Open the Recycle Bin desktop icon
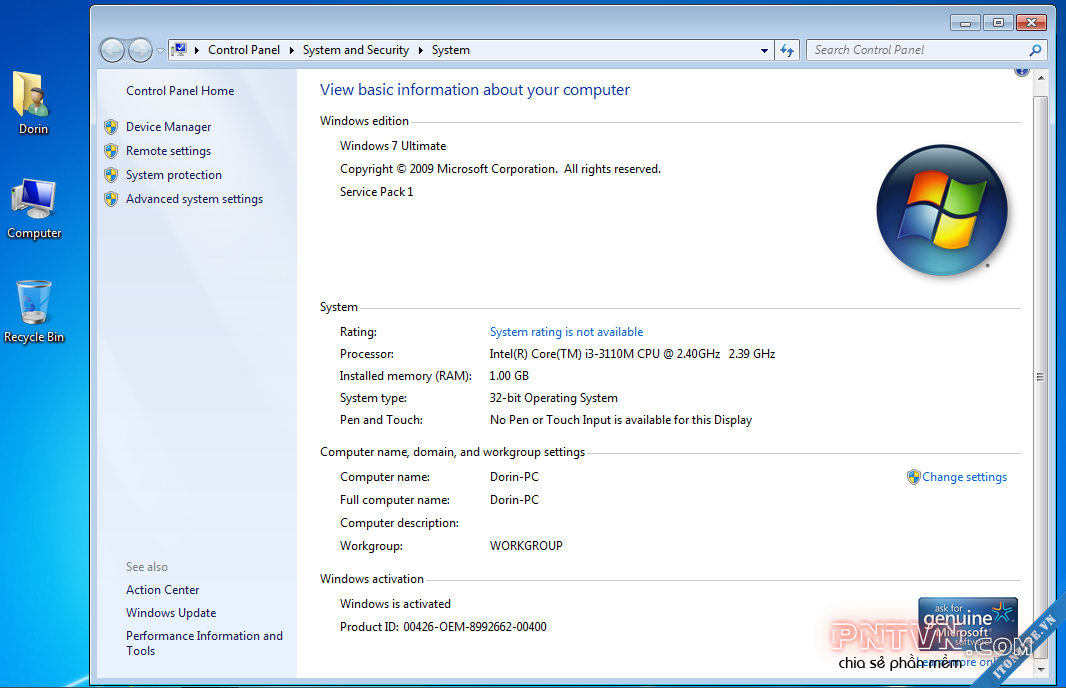The width and height of the screenshot is (1066, 688). 33,311
